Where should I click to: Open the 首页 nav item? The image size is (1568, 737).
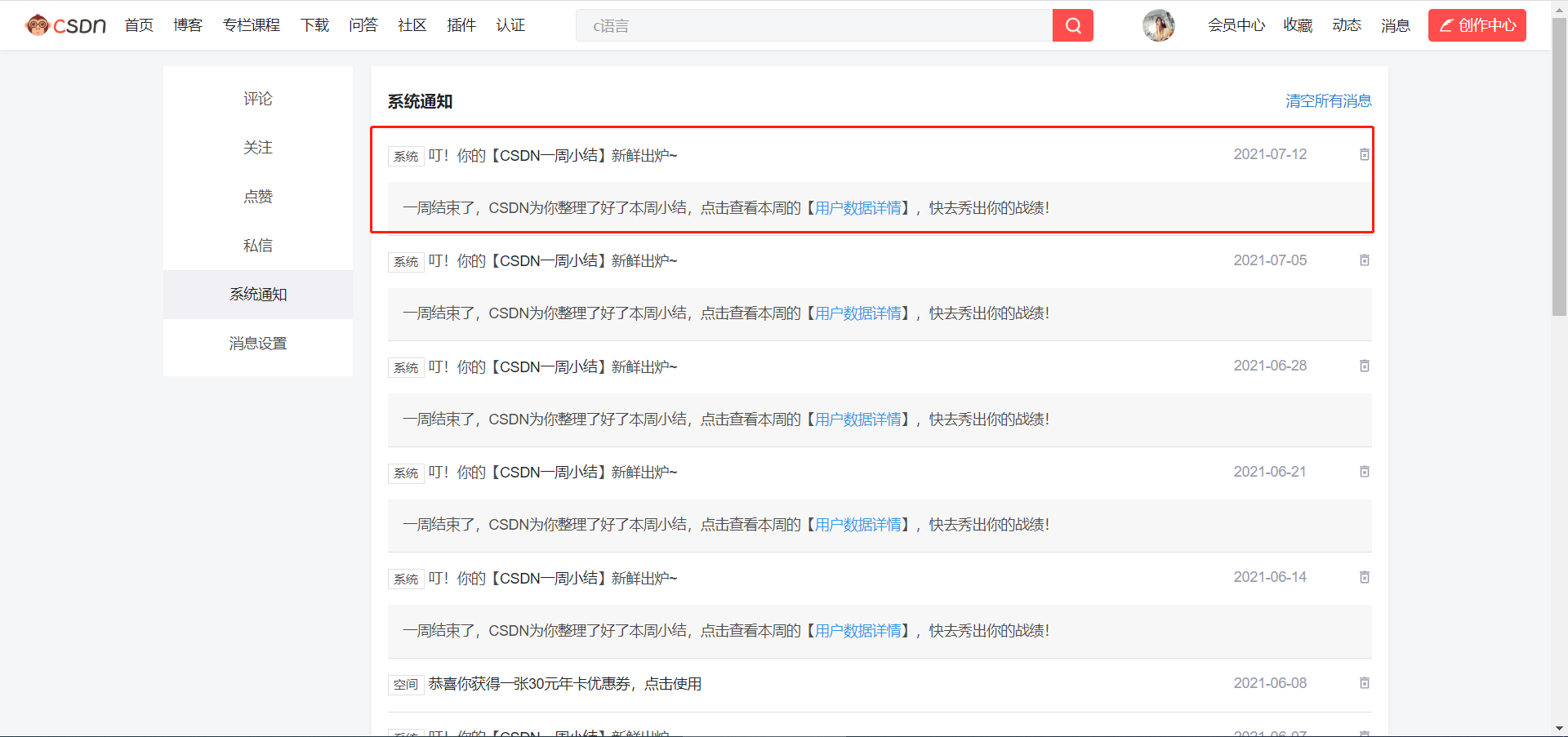[x=139, y=25]
